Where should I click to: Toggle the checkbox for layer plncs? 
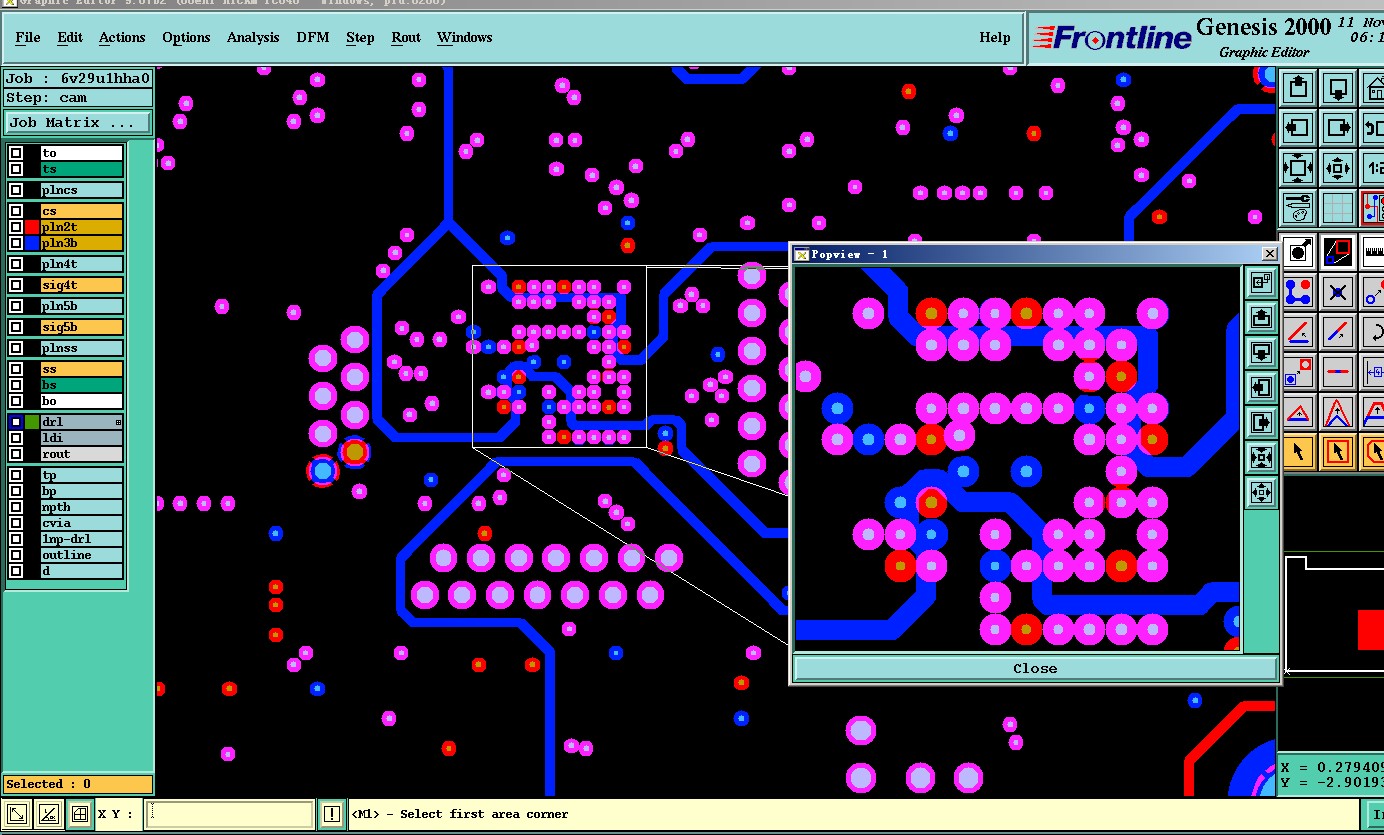pos(16,190)
